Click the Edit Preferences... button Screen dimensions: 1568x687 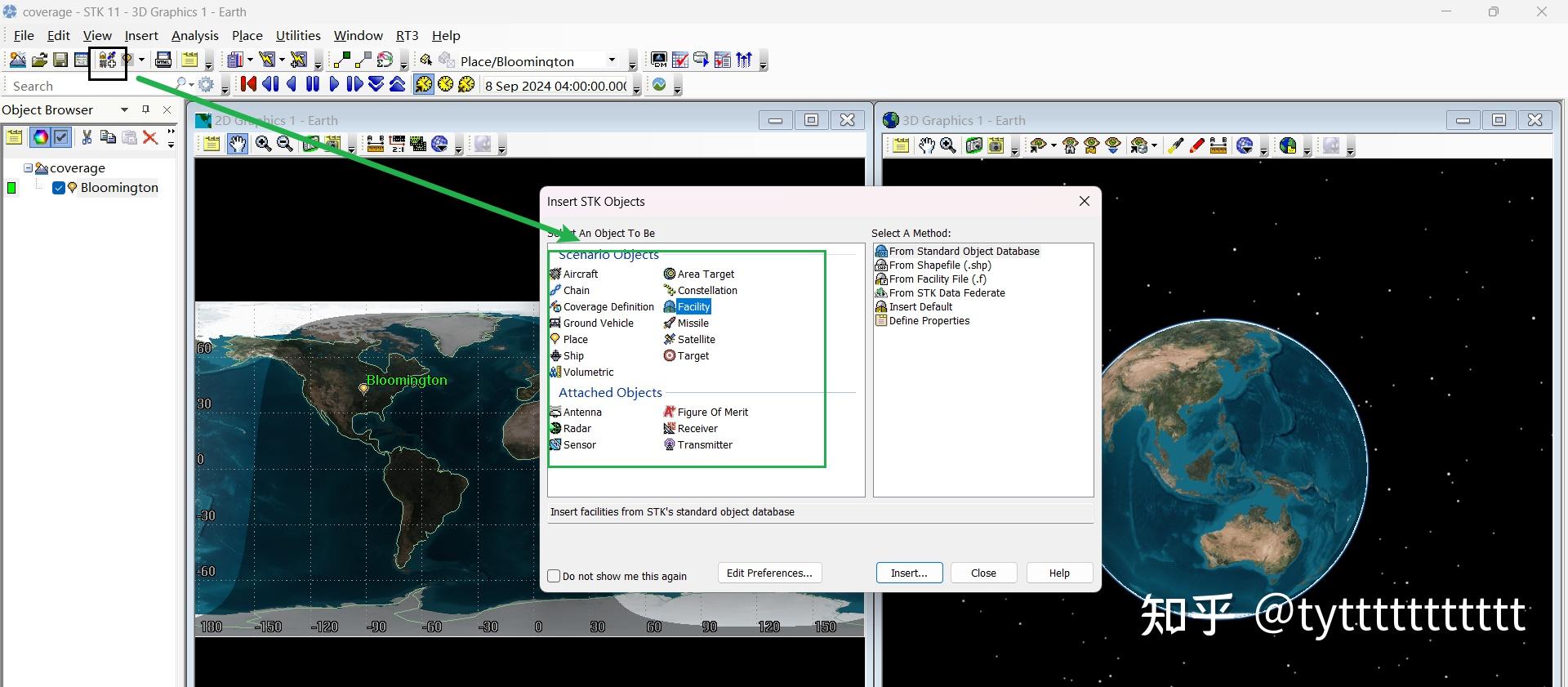(x=769, y=573)
